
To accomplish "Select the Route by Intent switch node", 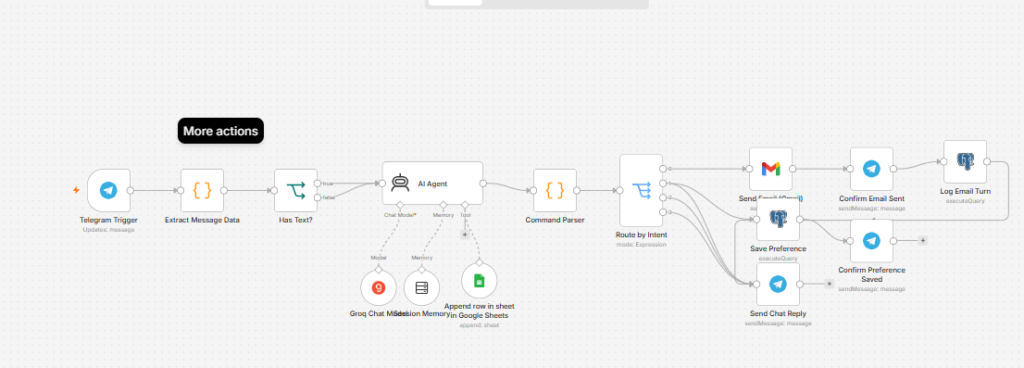I will click(641, 191).
